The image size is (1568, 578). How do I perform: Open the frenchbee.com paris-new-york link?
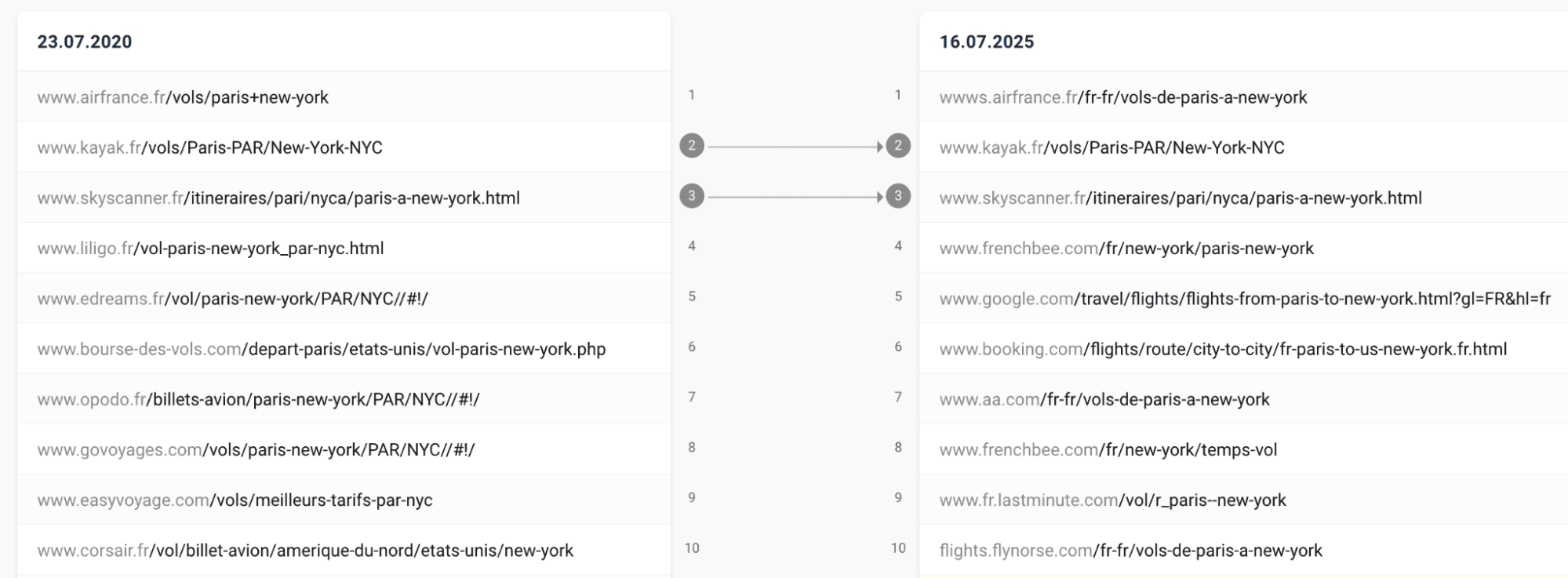tap(1126, 249)
